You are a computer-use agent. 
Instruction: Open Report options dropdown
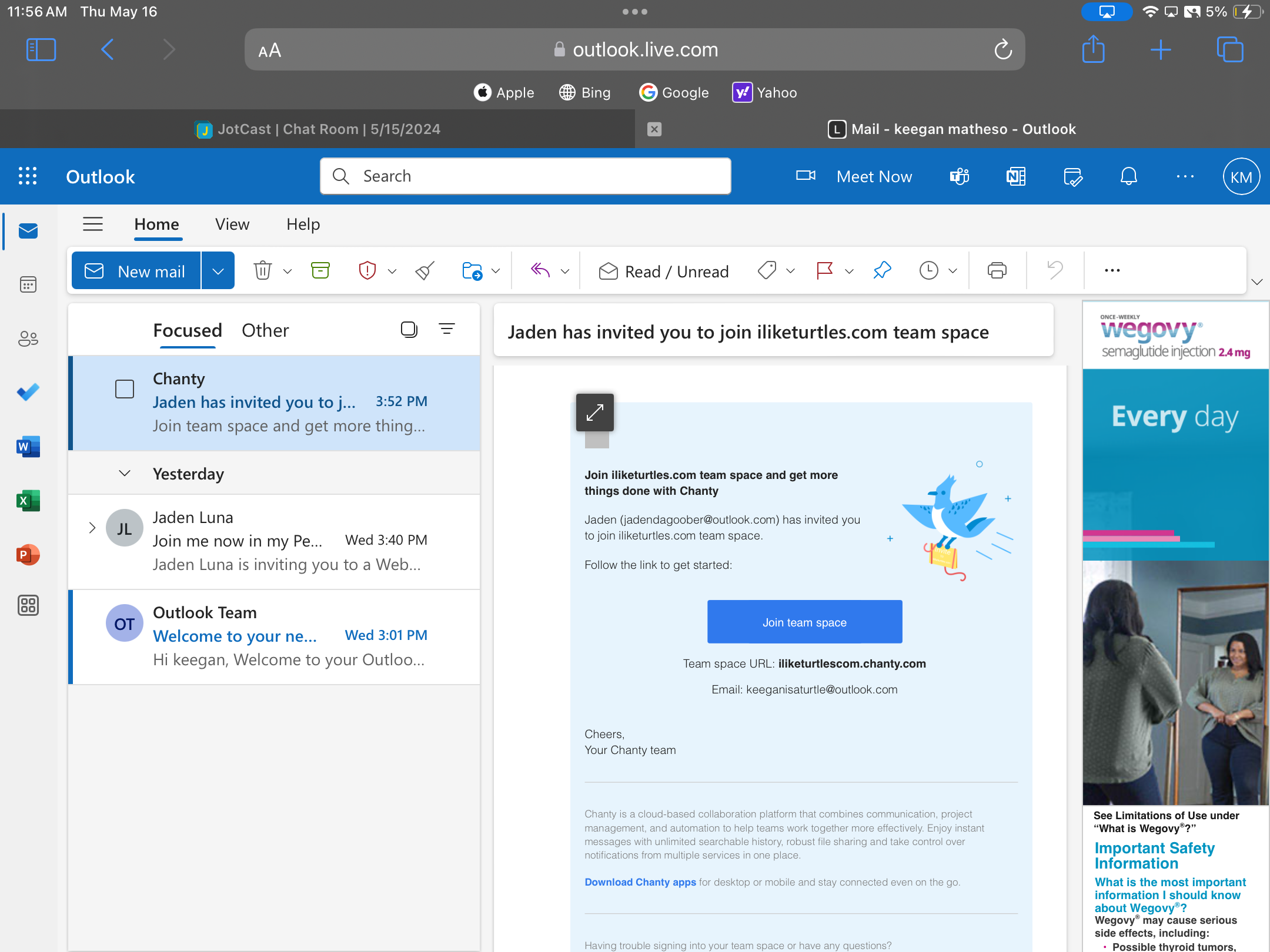point(392,271)
